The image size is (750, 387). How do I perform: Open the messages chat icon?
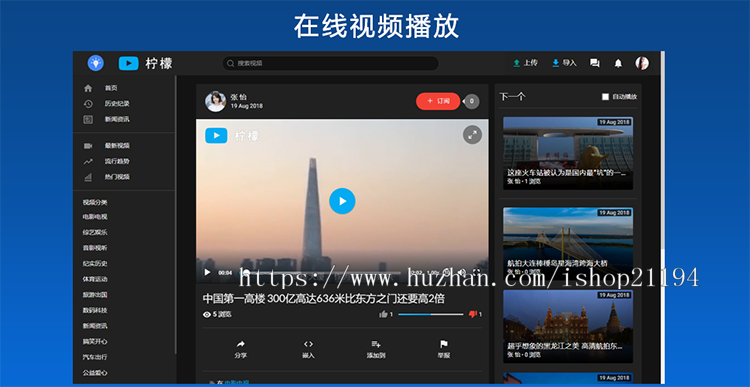[595, 63]
